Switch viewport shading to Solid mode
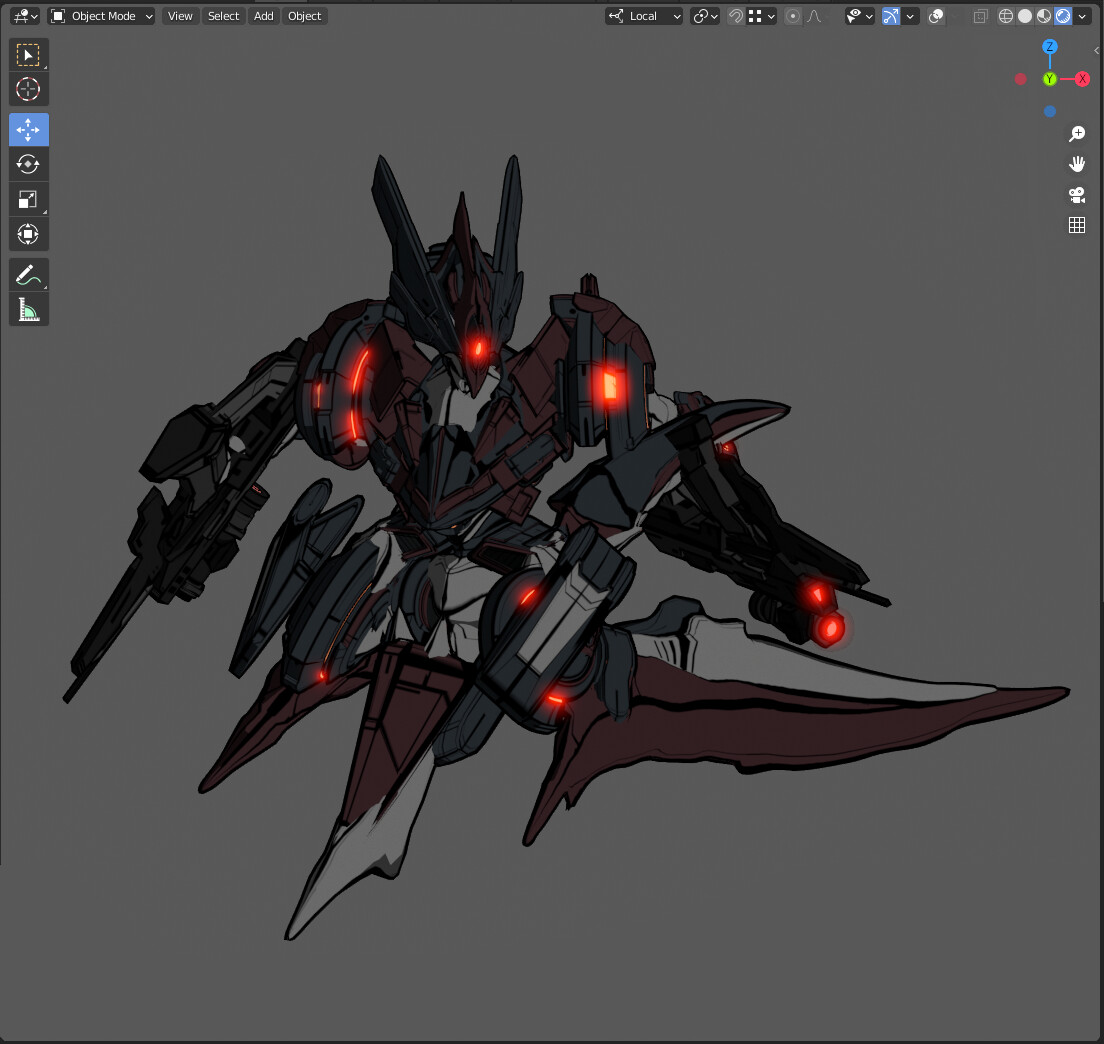The width and height of the screenshot is (1104, 1044). tap(1022, 16)
